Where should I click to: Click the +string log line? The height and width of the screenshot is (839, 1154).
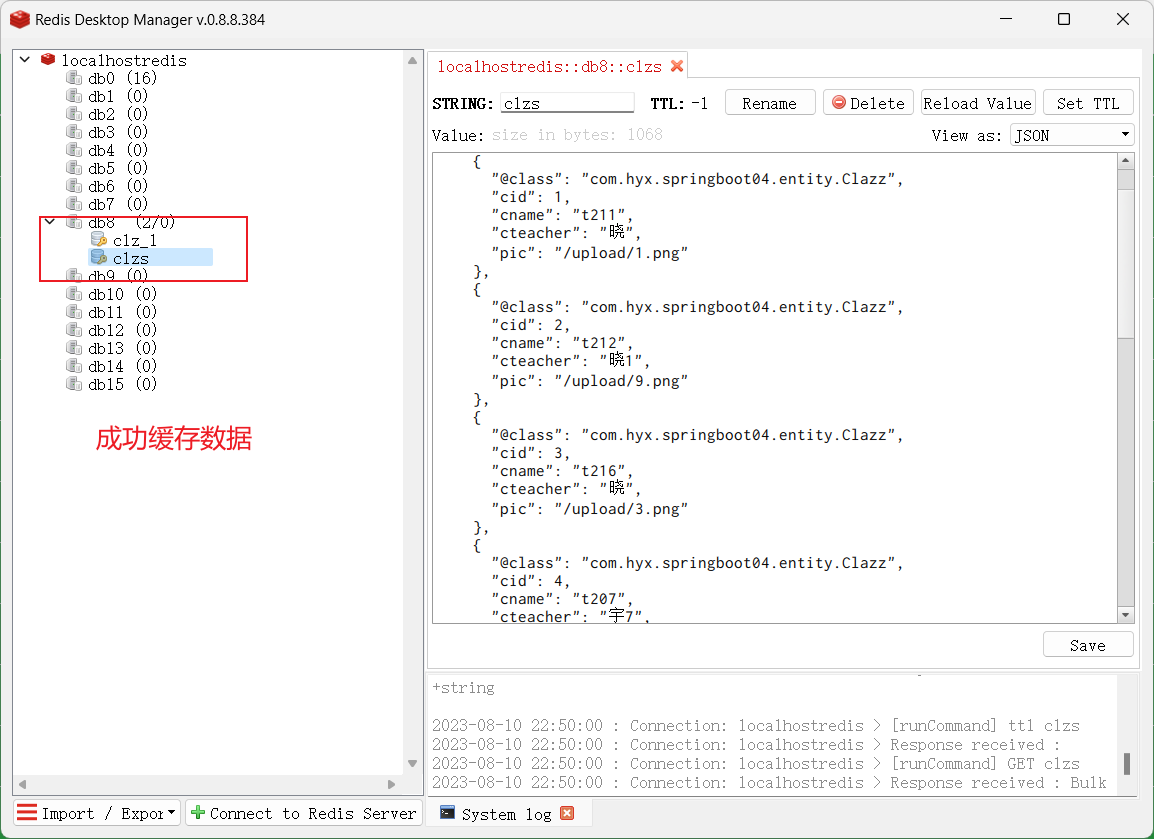[x=463, y=687]
